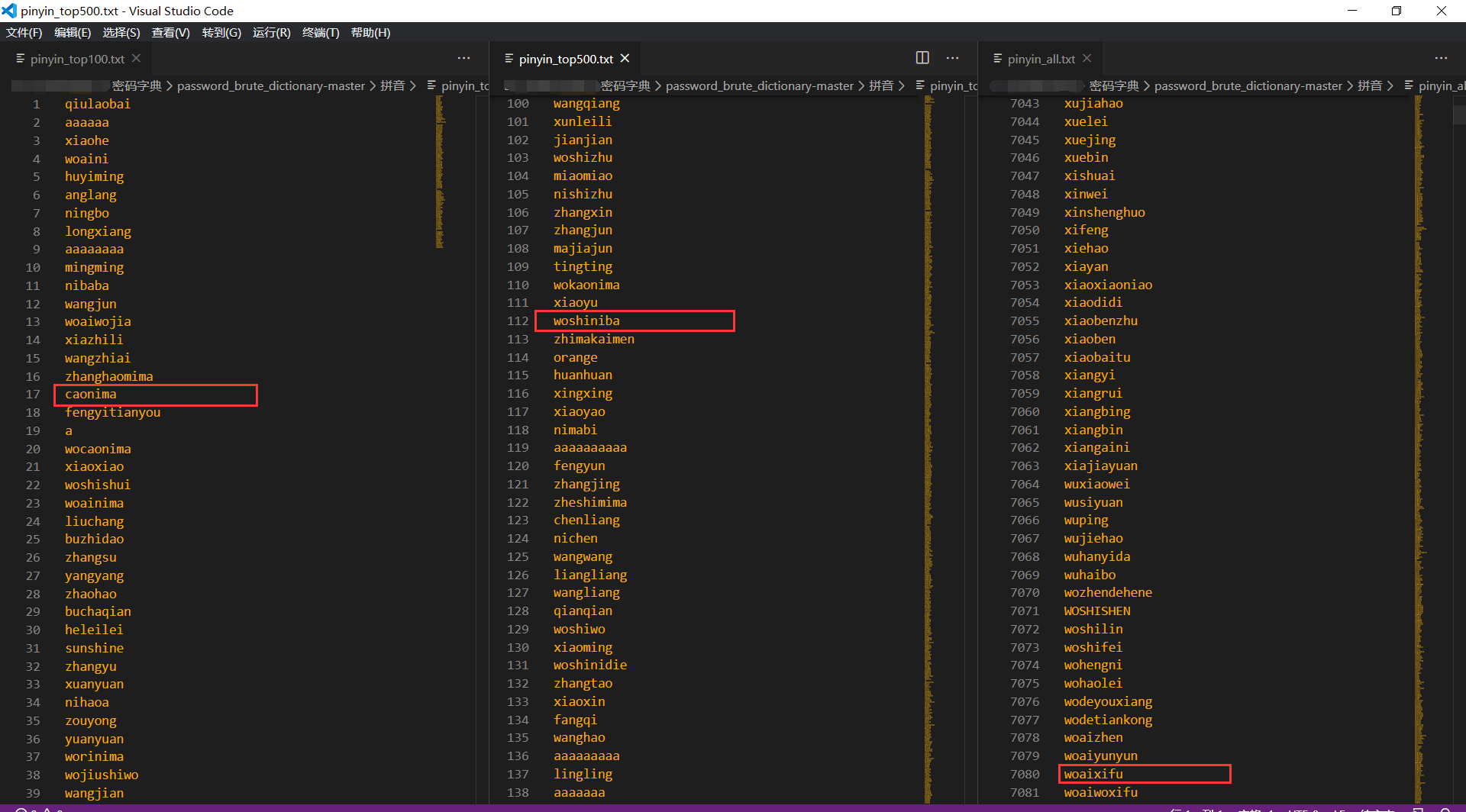Screen dimensions: 1466x812
Task: Click the 密码字典 breadcrumb in the right editor
Action: click(1114, 86)
